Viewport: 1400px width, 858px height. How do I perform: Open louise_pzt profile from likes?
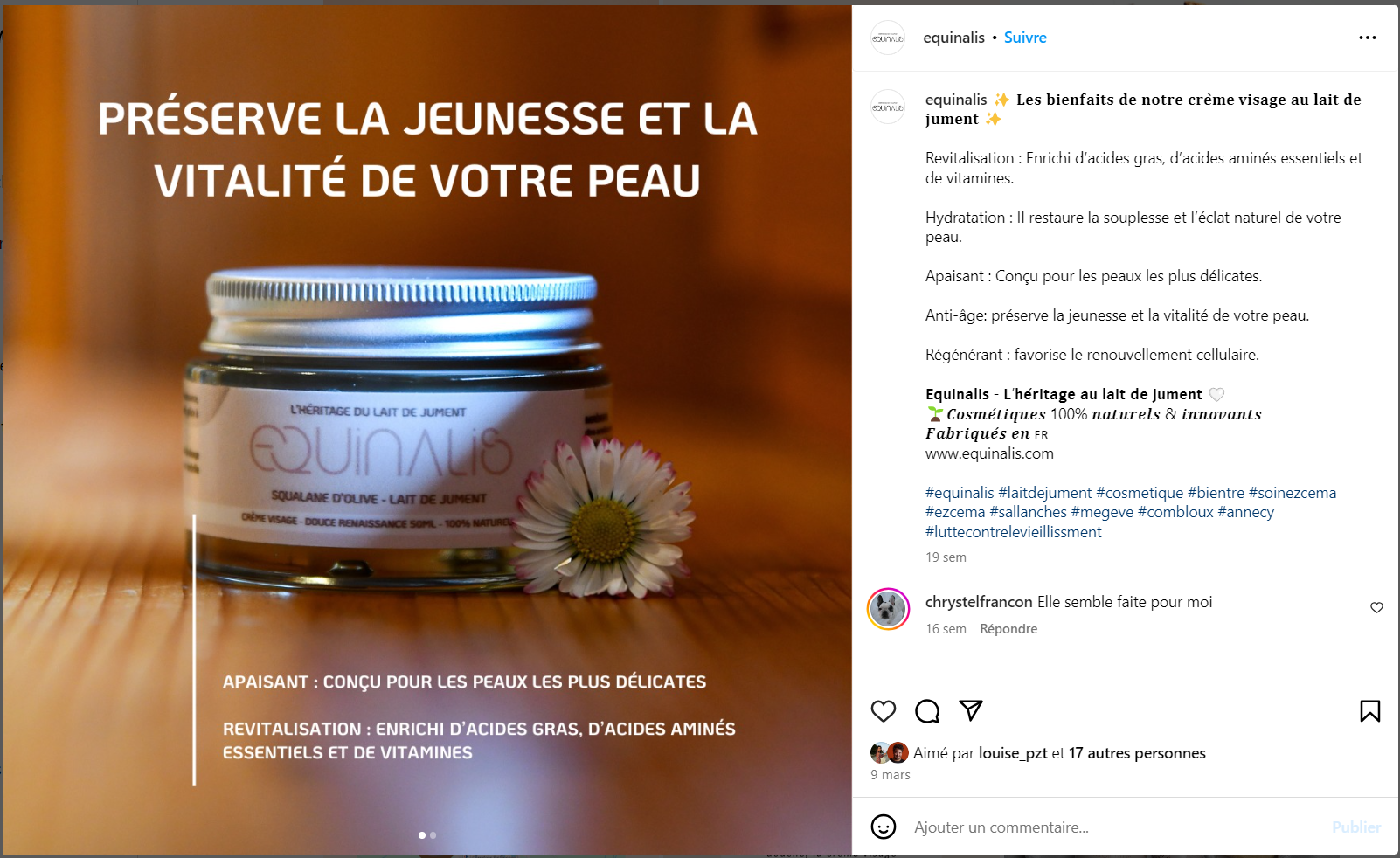(1013, 753)
